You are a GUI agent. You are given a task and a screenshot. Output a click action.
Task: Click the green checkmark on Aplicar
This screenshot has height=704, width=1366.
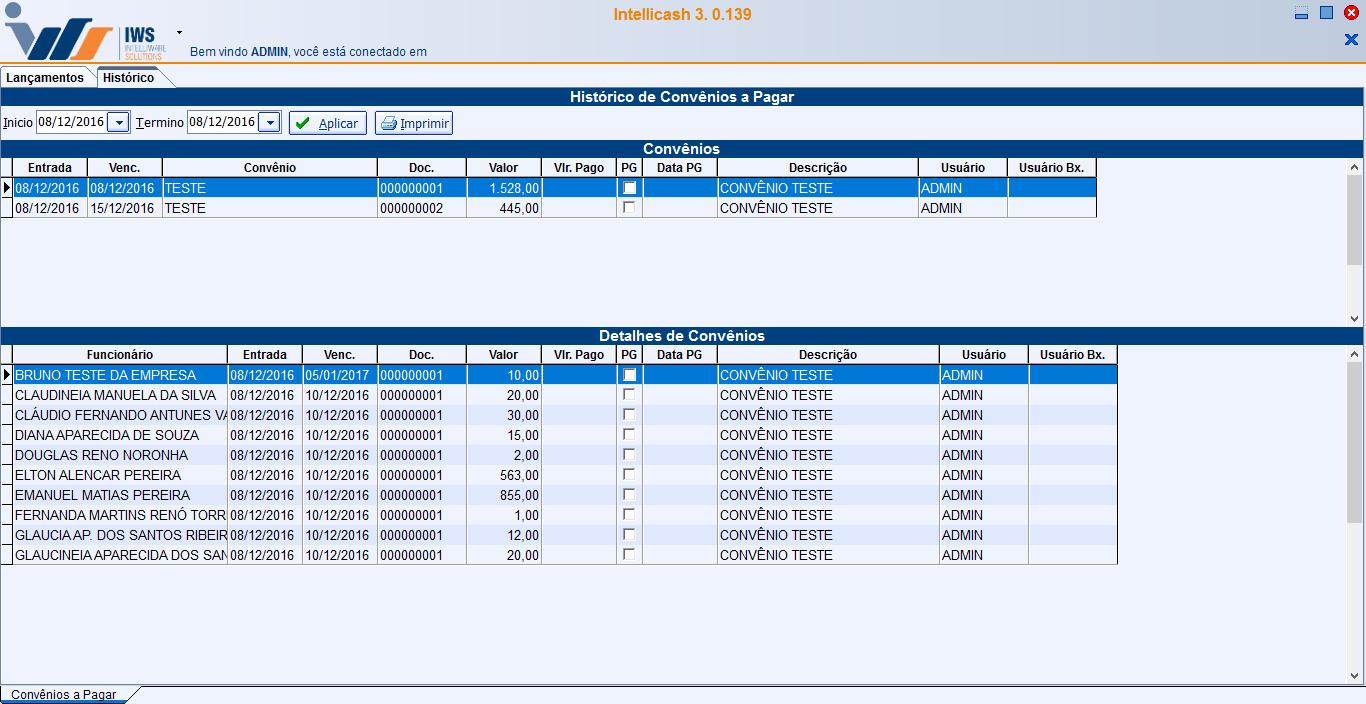(303, 123)
